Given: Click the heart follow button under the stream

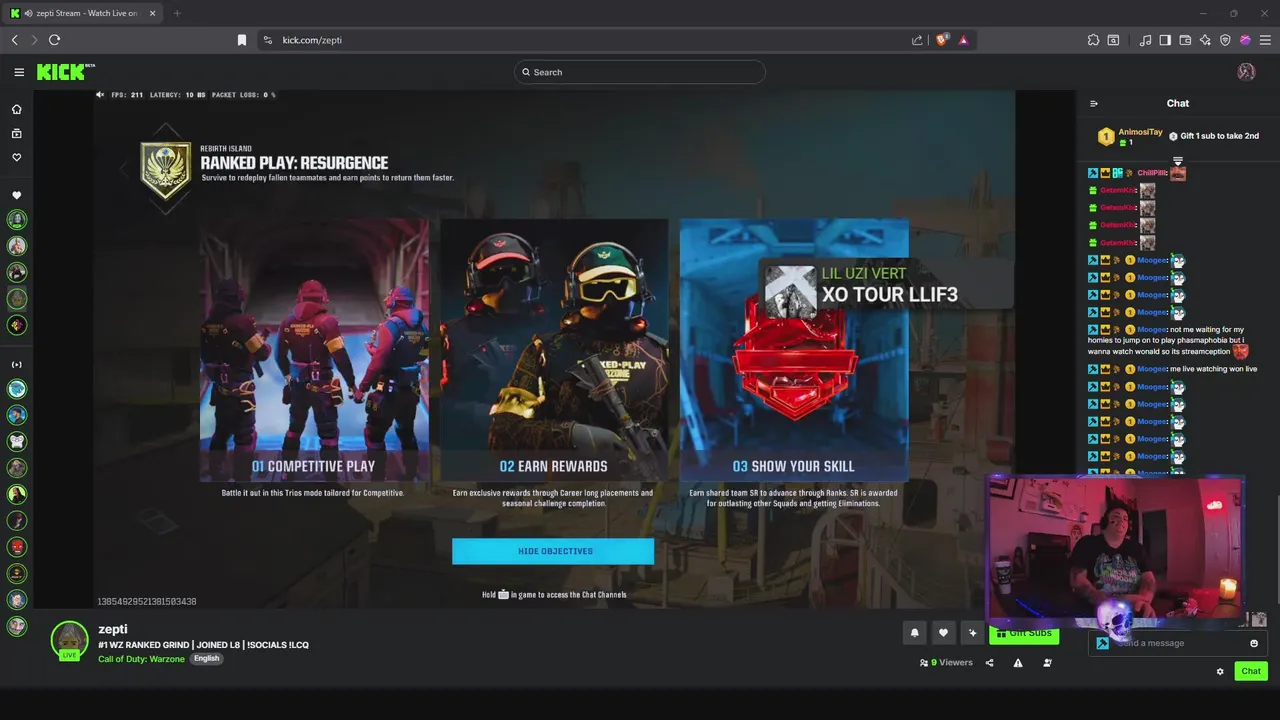Looking at the screenshot, I should click(943, 632).
